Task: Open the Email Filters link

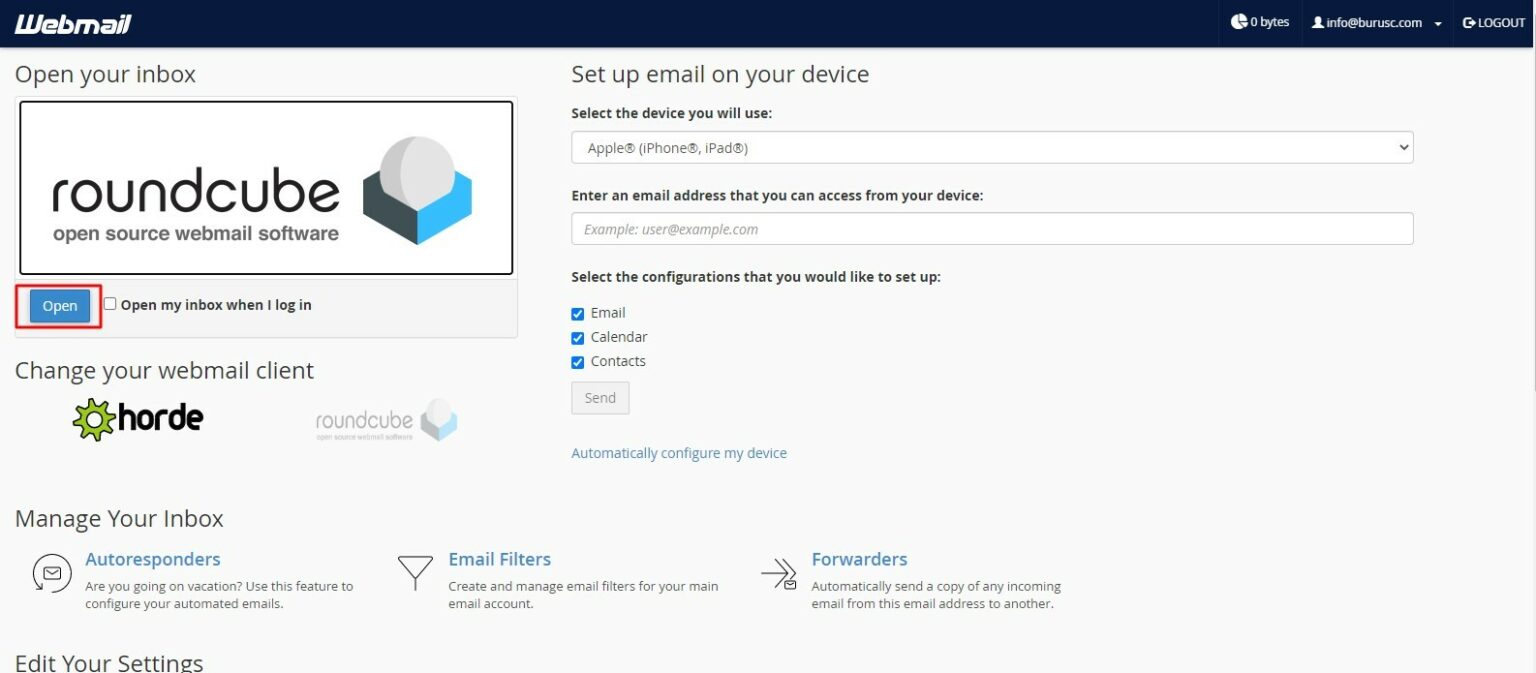Action: tap(499, 559)
